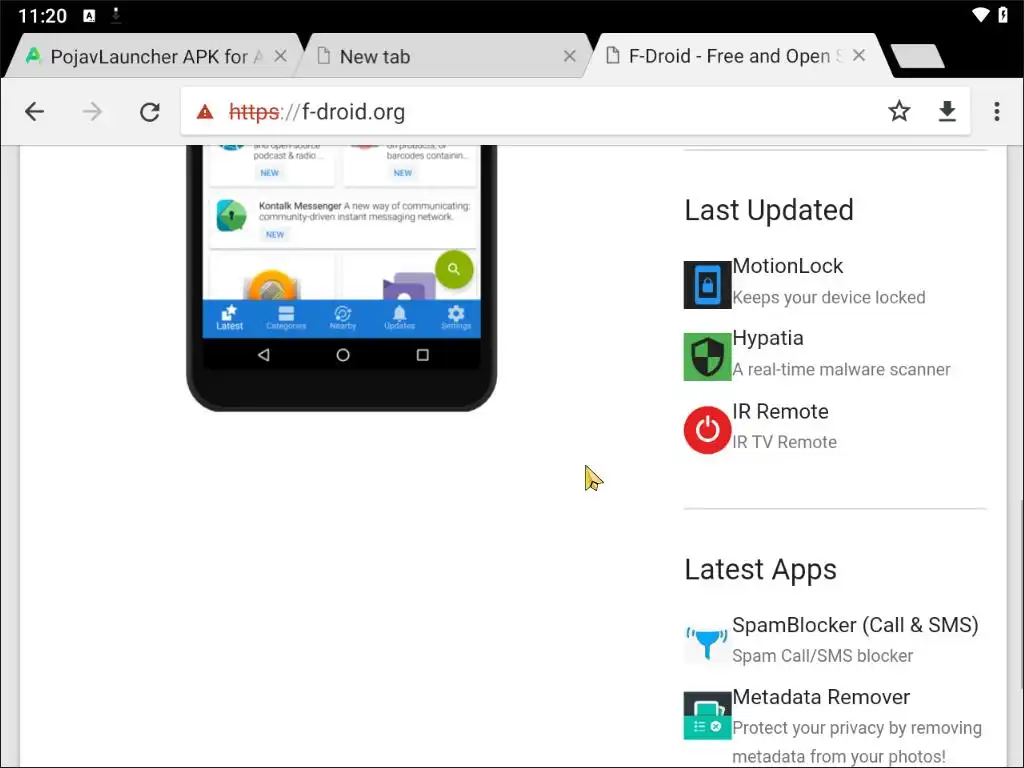1024x768 pixels.
Task: Click the Kontalk Messenger icon in mockup
Action: (x=232, y=216)
